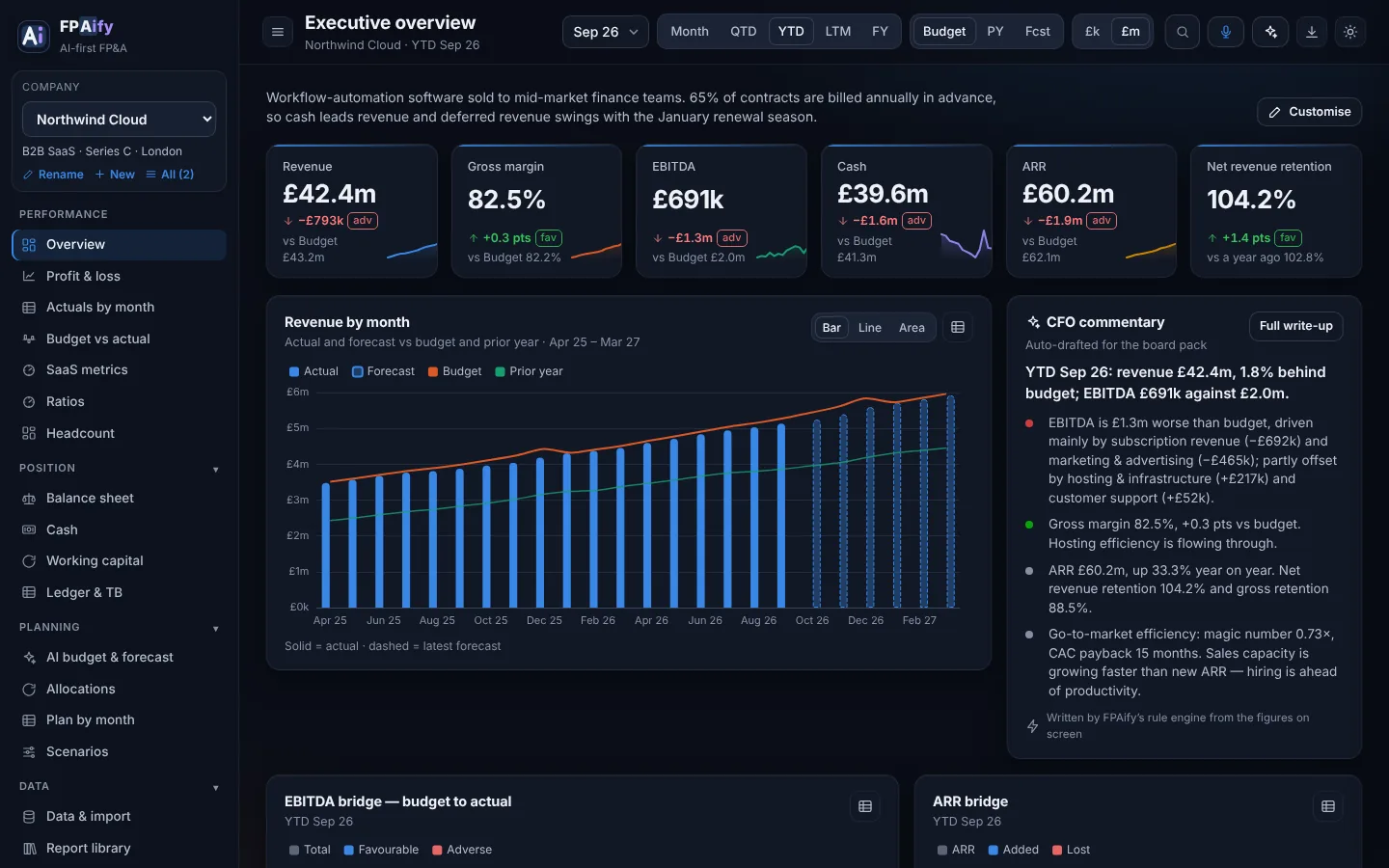The width and height of the screenshot is (1389, 868).
Task: Switch the revenue chart to Line
Action: point(870,328)
